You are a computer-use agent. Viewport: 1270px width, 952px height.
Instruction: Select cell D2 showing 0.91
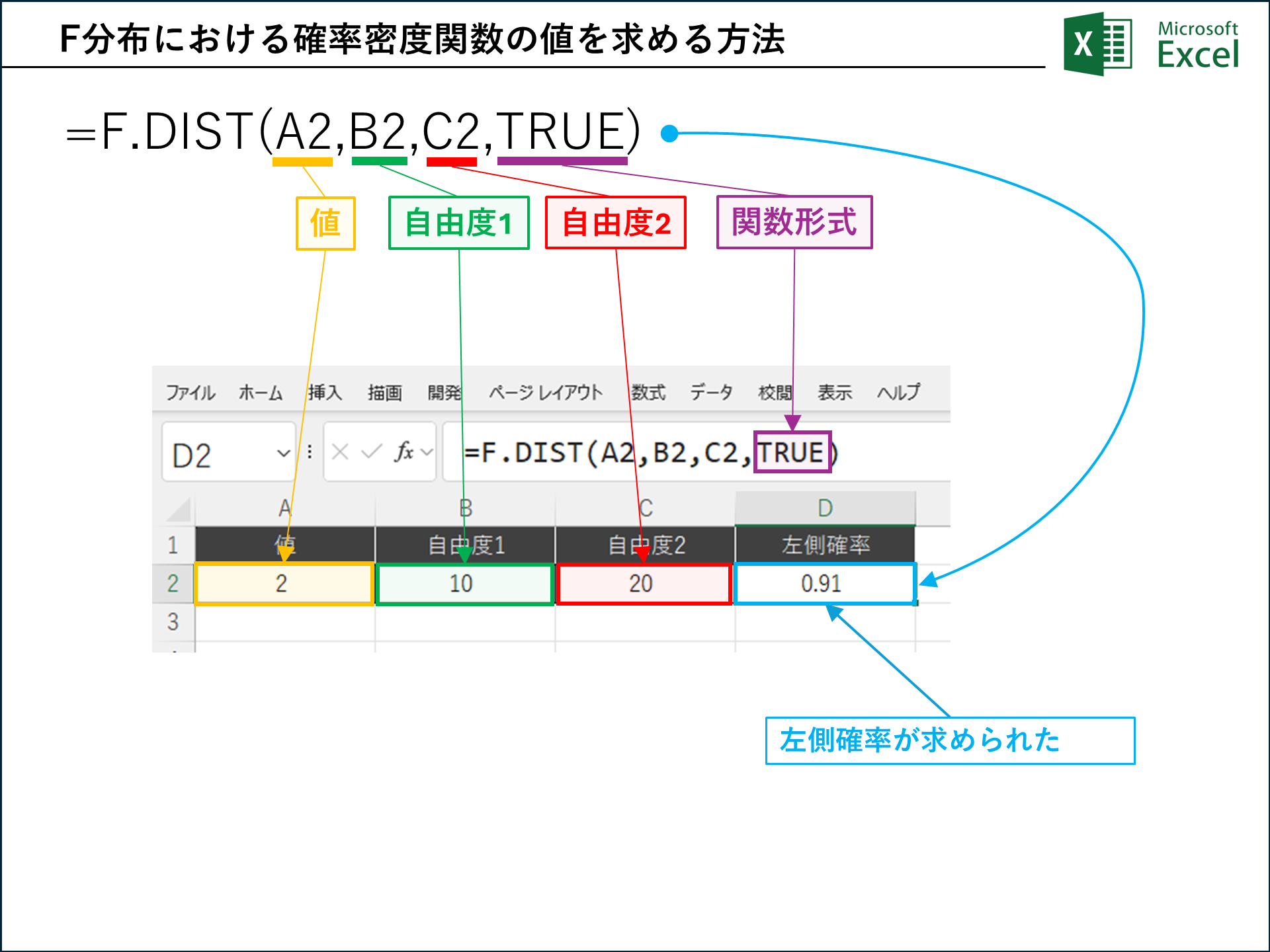pos(824,584)
